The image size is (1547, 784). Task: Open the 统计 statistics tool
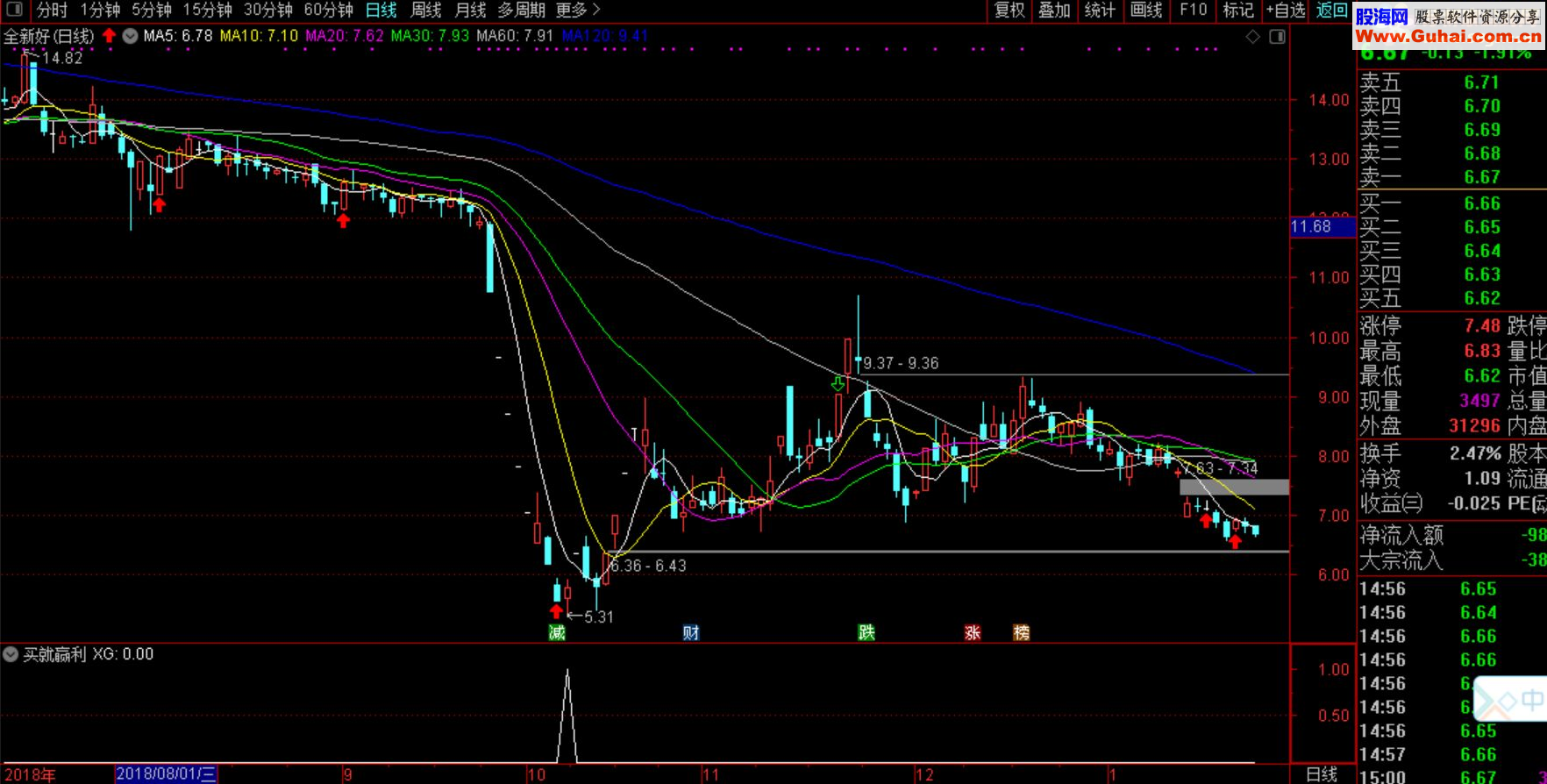coord(1100,11)
